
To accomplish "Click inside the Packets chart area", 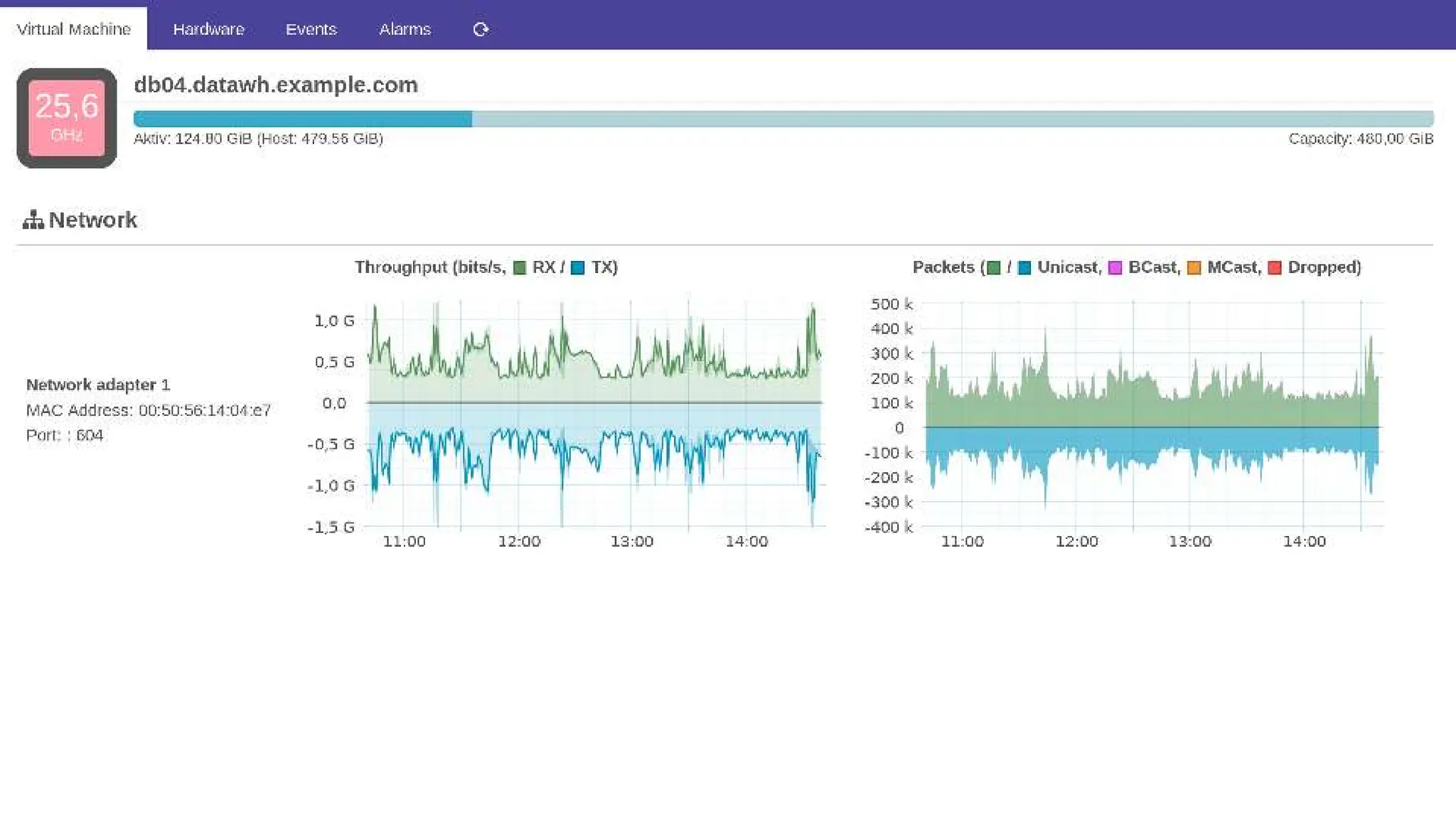I will [1152, 412].
